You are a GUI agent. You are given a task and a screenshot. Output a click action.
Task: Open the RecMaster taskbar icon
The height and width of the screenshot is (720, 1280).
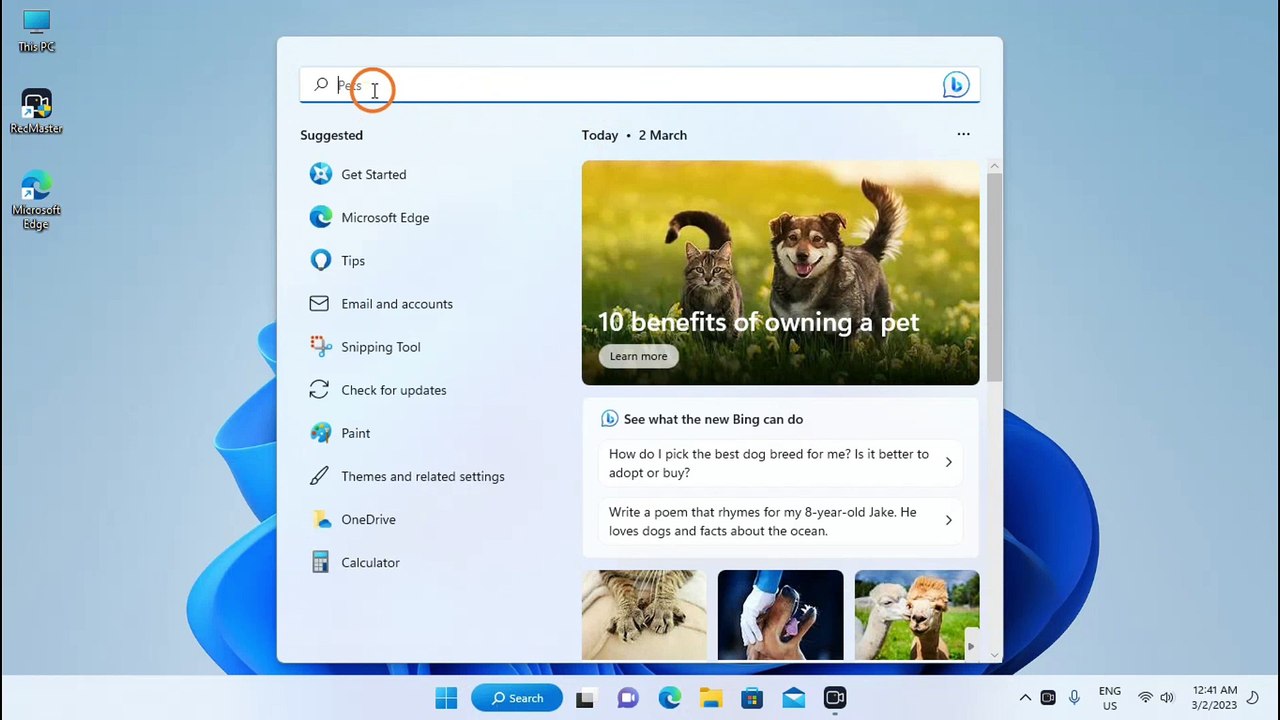pyautogui.click(x=835, y=698)
